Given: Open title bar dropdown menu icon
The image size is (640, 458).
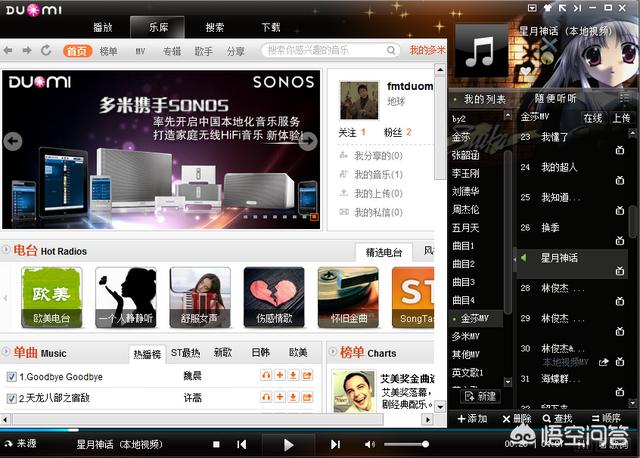Looking at the screenshot, I should 532,8.
